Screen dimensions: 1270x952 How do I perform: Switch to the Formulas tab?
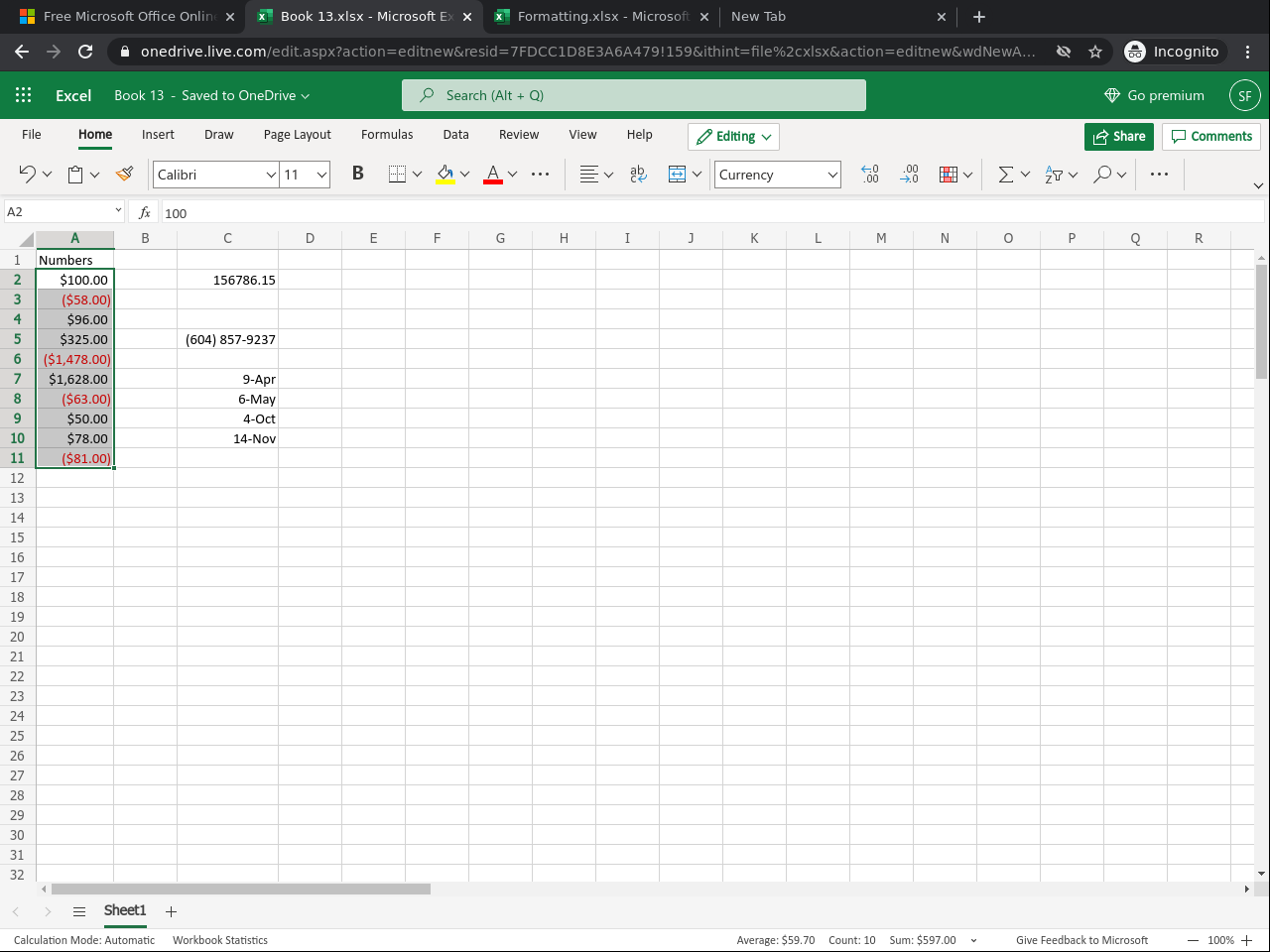(x=387, y=135)
